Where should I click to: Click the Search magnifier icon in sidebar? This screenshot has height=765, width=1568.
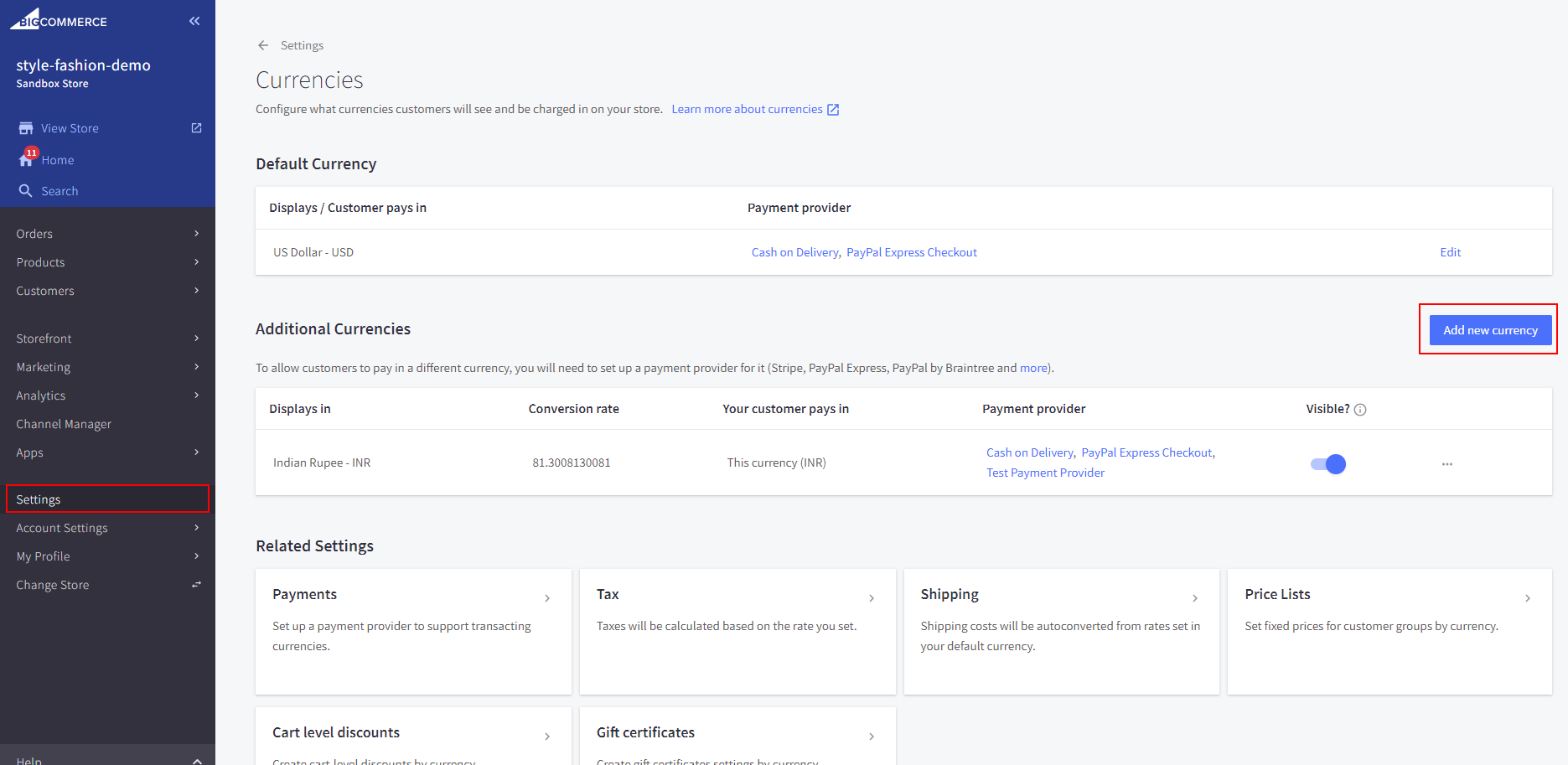[26, 191]
